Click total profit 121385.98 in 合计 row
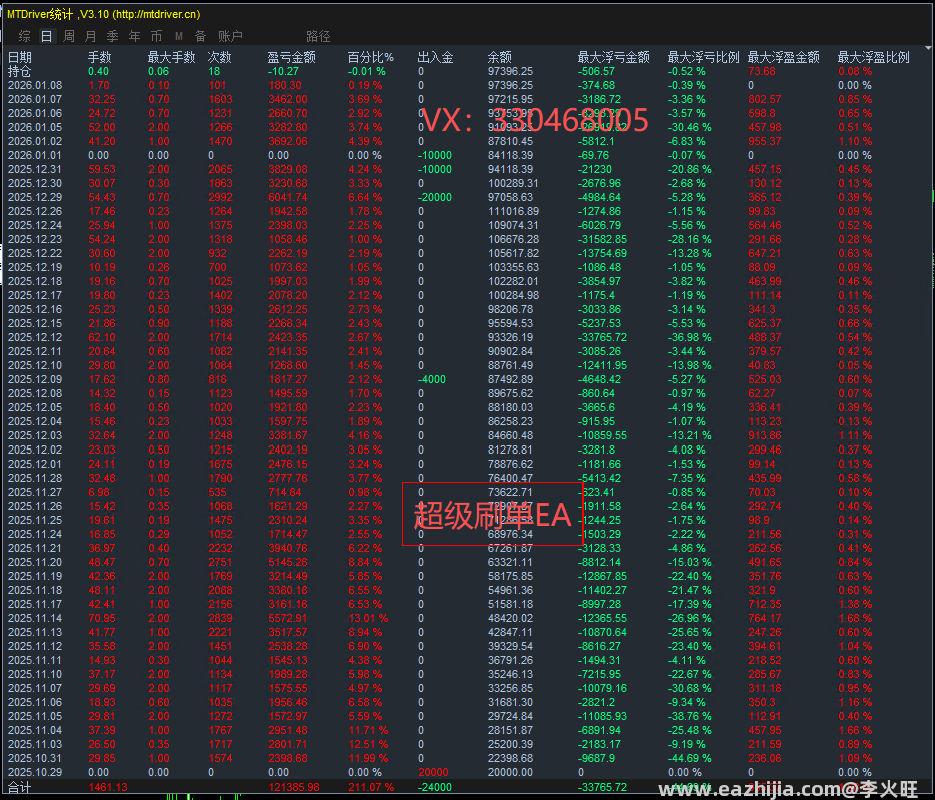The width and height of the screenshot is (935, 800). (x=294, y=787)
